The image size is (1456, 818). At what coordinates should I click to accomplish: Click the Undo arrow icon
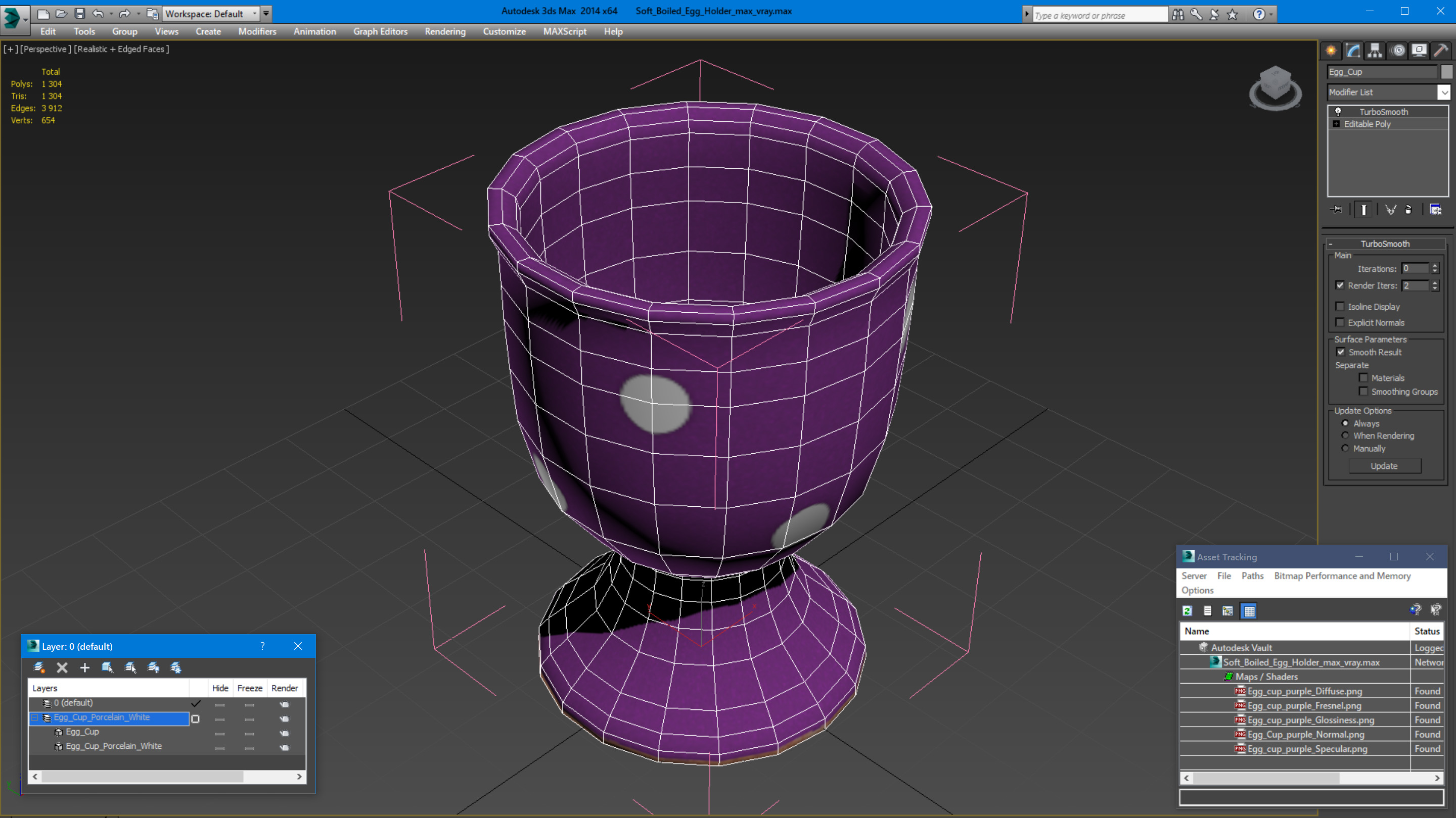pyautogui.click(x=98, y=14)
